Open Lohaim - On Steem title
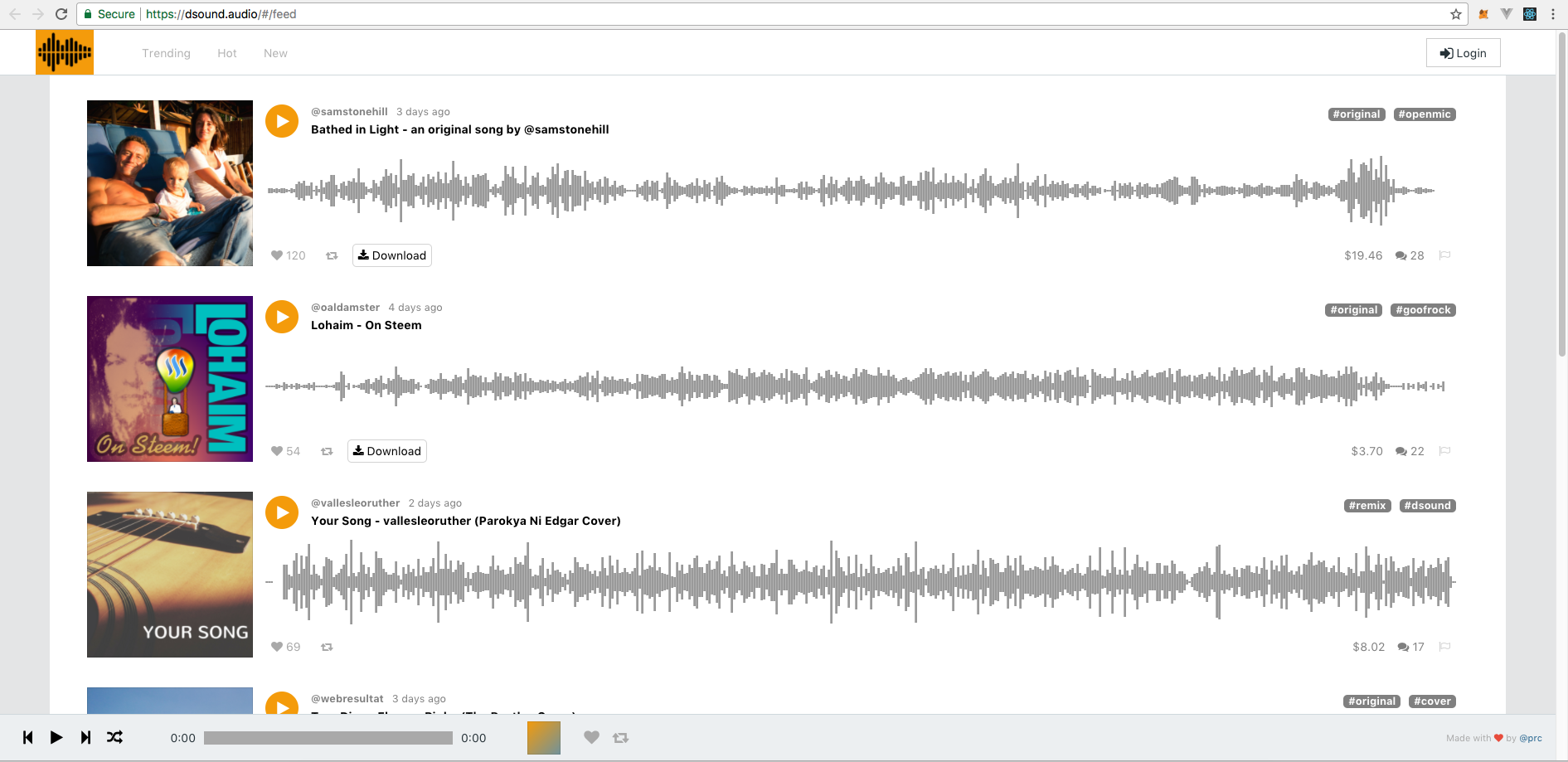 click(367, 325)
